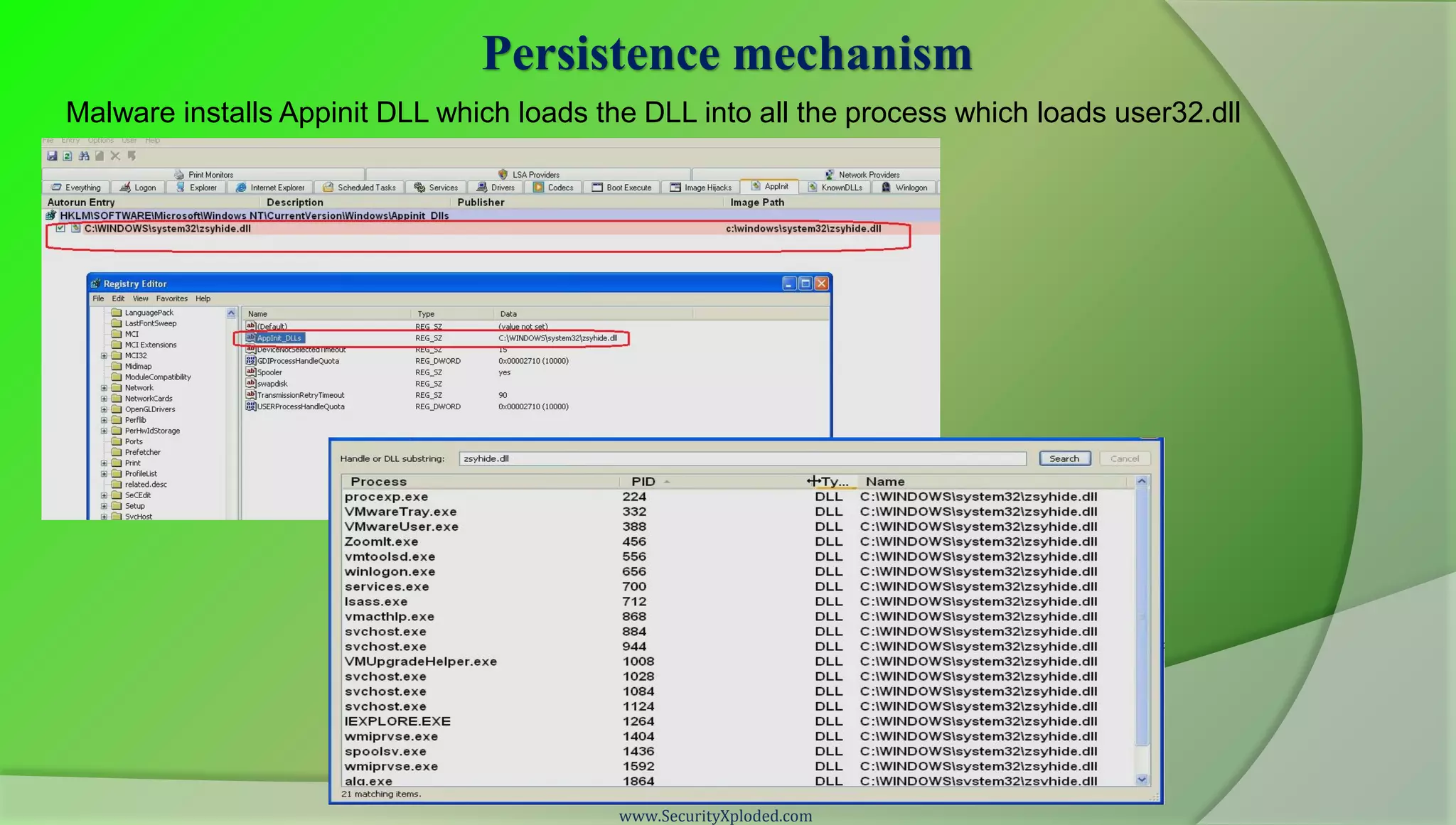Sort results by the Process column header
Screen dimensions: 1456x825
(x=481, y=481)
